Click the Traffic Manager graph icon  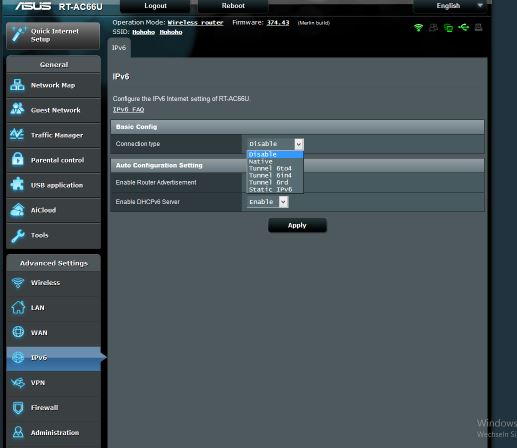click(17, 135)
